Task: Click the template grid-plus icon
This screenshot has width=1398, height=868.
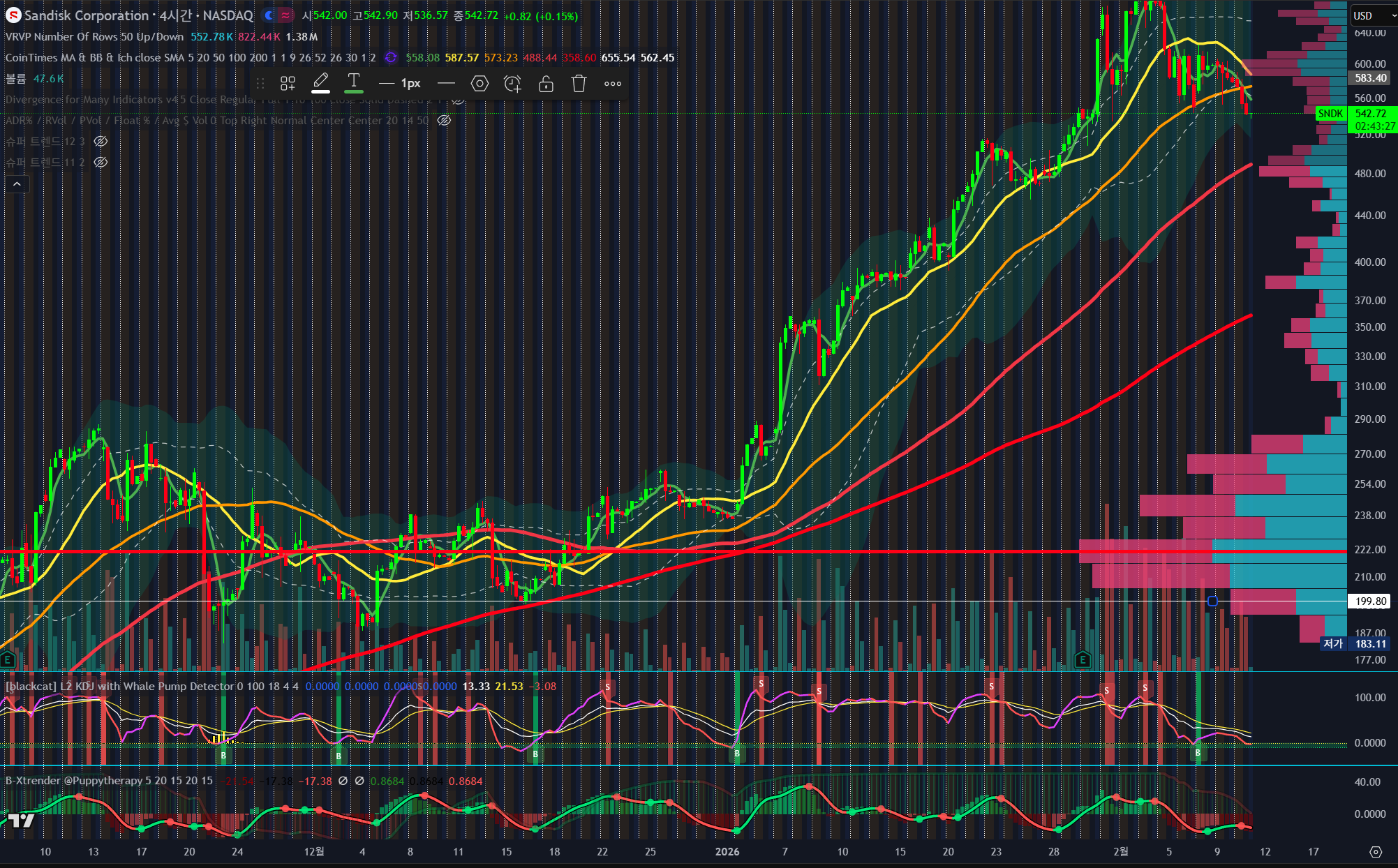Action: (x=288, y=84)
